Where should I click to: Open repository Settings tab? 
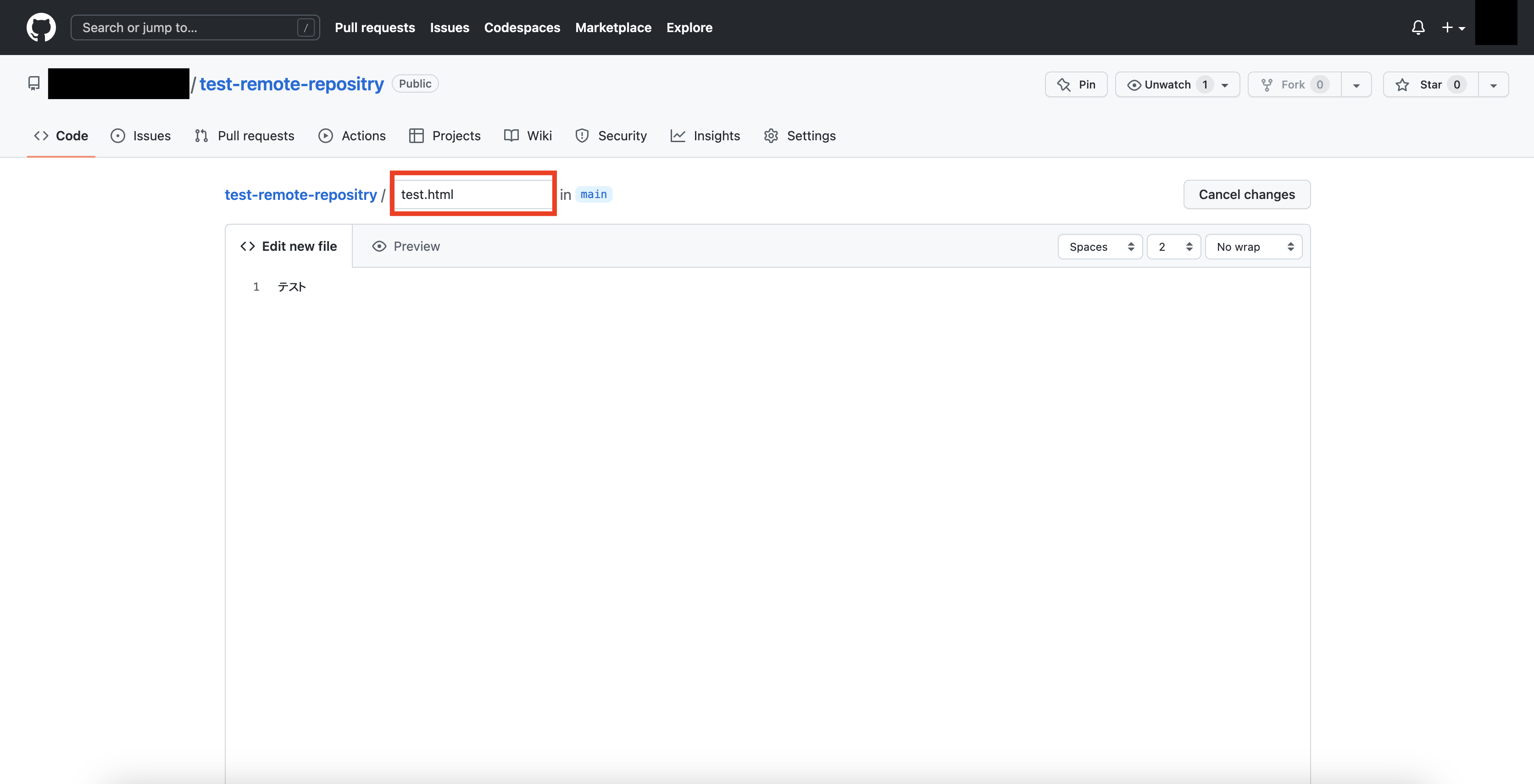pos(800,136)
